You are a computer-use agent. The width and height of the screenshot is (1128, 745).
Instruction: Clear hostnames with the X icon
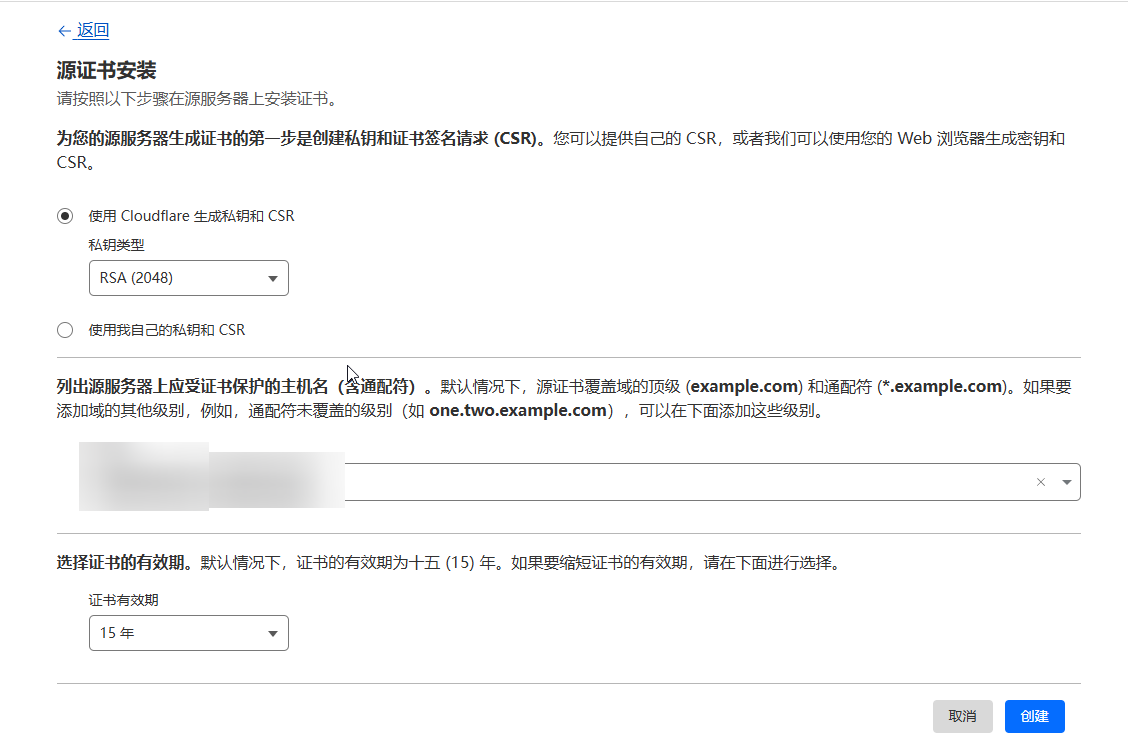click(1040, 482)
